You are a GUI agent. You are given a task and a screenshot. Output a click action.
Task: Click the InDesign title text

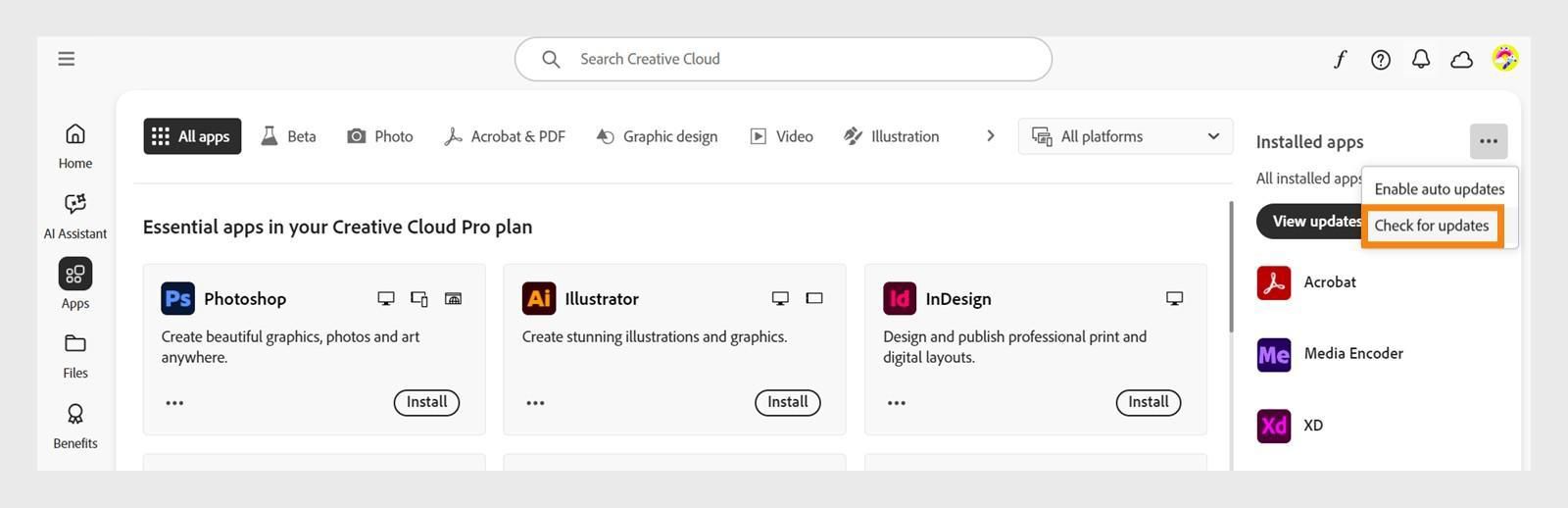pyautogui.click(x=958, y=299)
